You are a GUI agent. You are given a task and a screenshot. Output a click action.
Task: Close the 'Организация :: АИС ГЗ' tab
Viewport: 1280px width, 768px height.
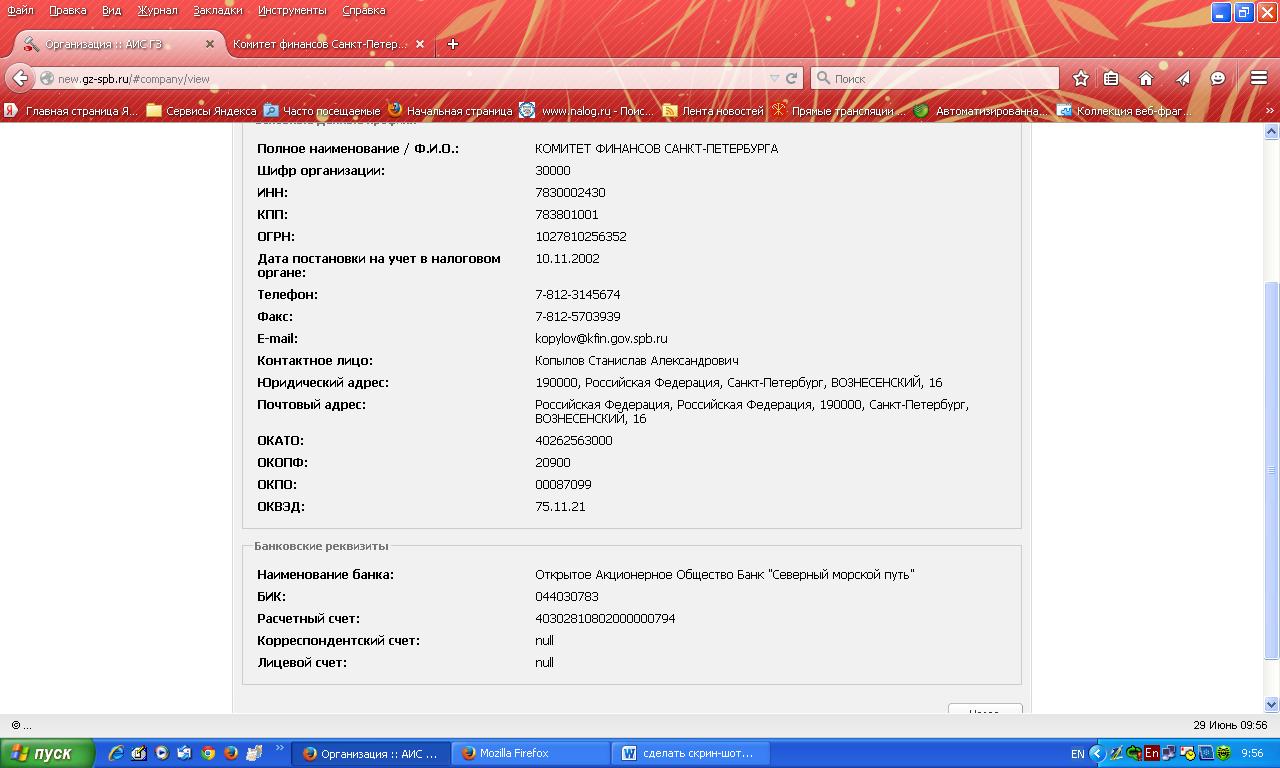[210, 44]
